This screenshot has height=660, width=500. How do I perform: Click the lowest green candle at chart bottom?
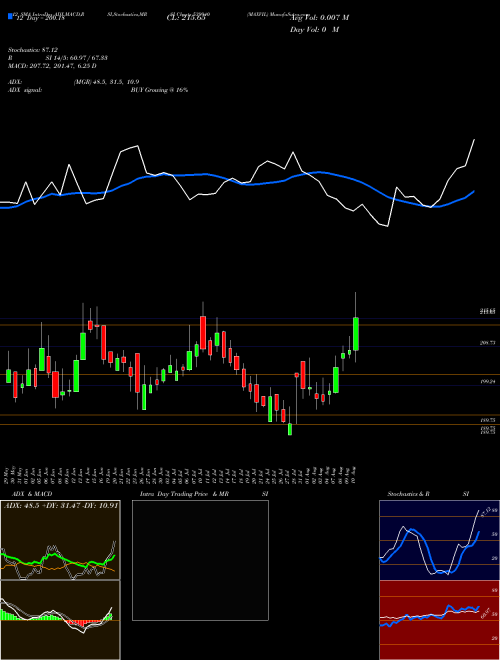click(x=290, y=429)
